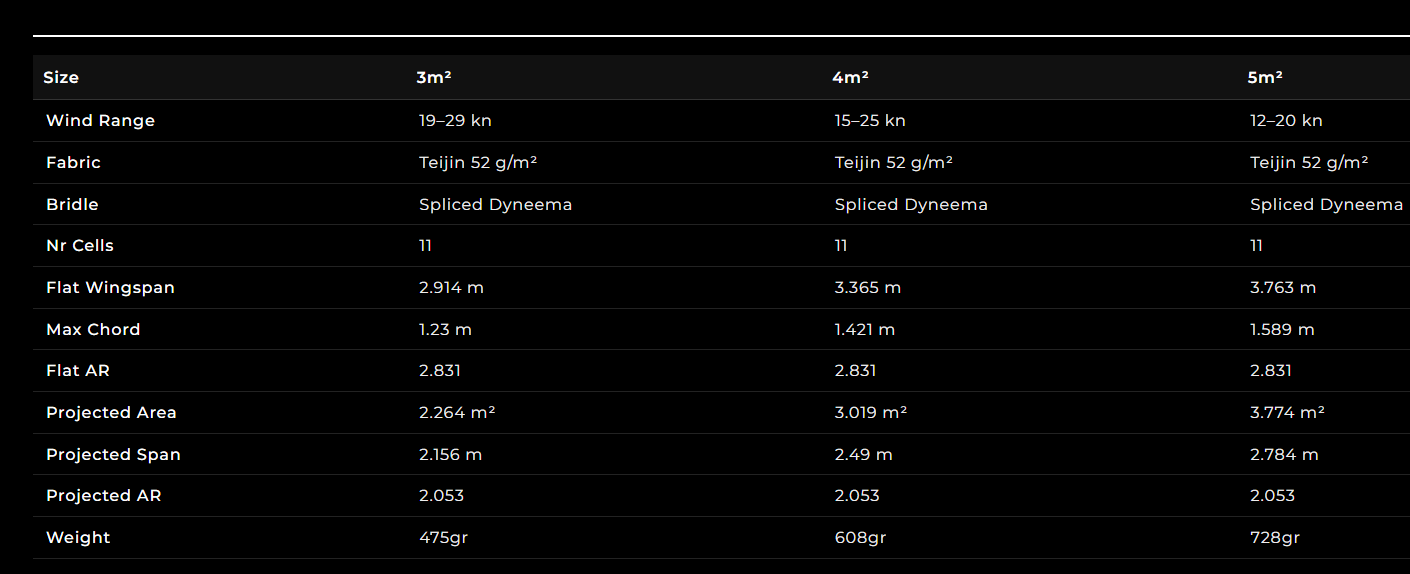Click the Fabric row label
1410x574 pixels.
pos(73,162)
